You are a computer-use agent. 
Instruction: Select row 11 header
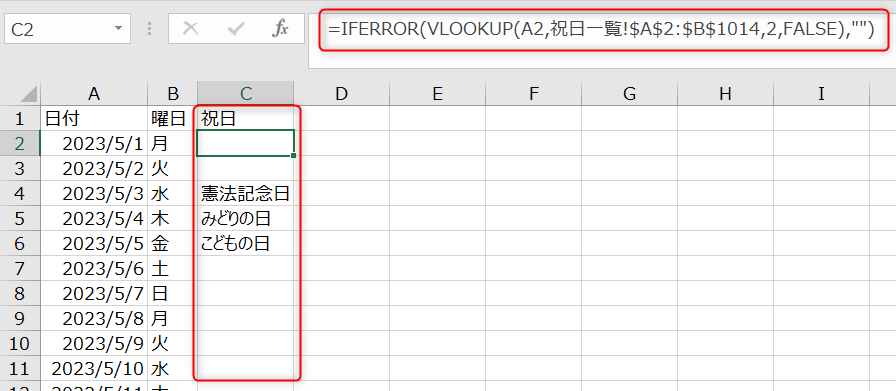(20, 369)
